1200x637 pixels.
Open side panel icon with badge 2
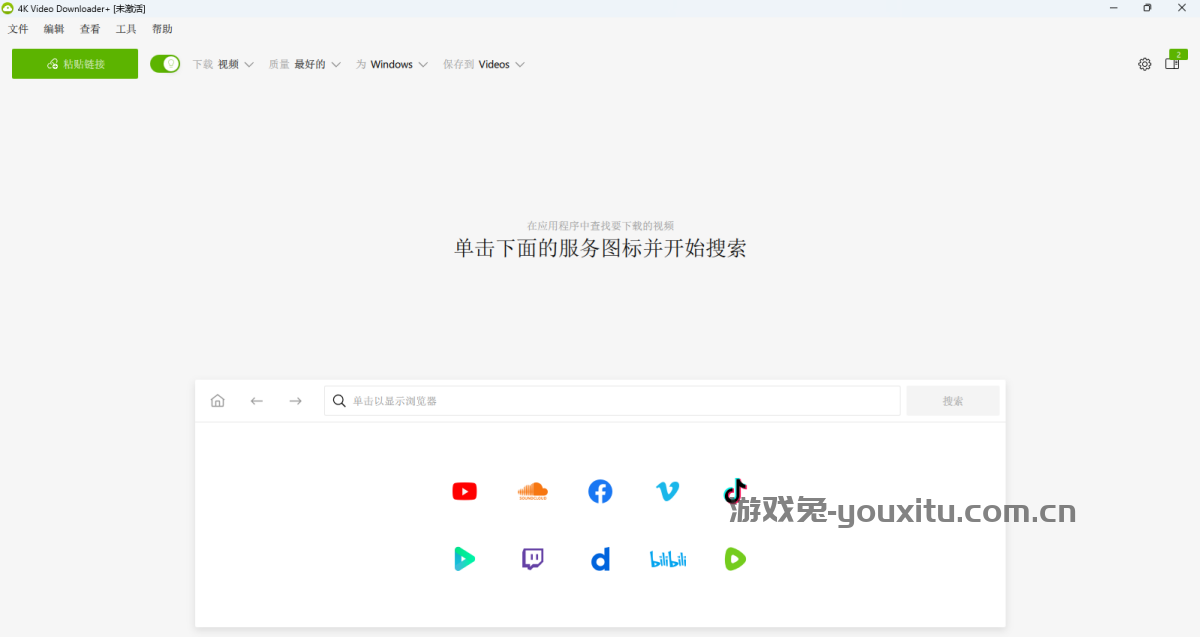[x=1174, y=61]
